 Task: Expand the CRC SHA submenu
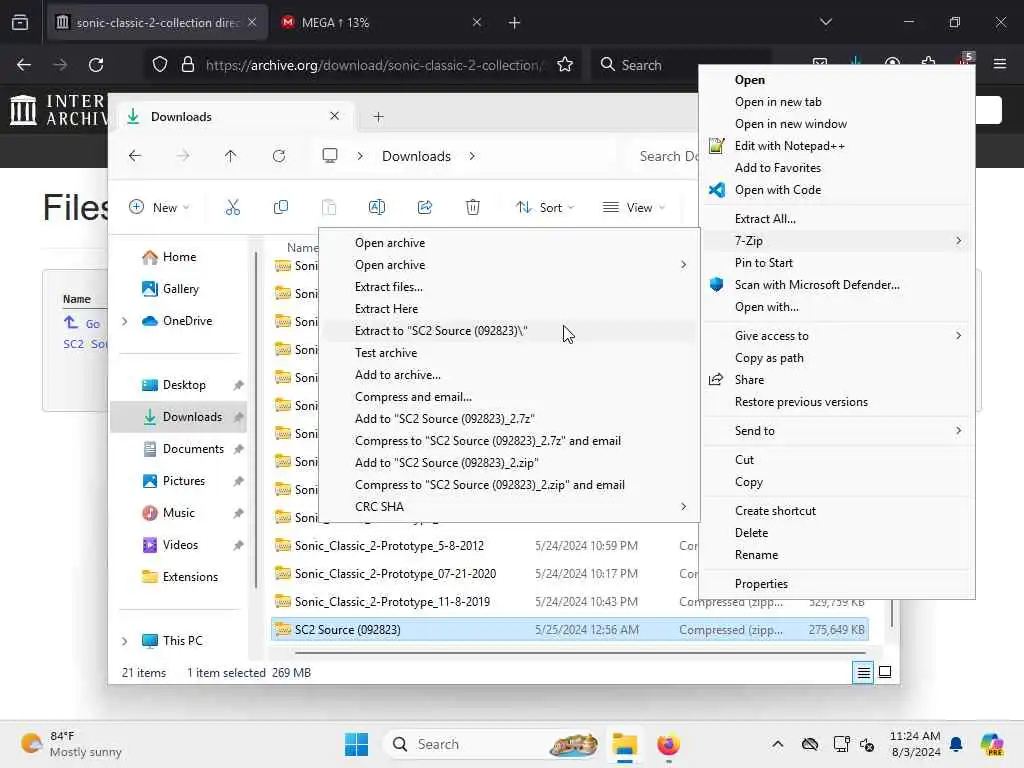coord(683,507)
